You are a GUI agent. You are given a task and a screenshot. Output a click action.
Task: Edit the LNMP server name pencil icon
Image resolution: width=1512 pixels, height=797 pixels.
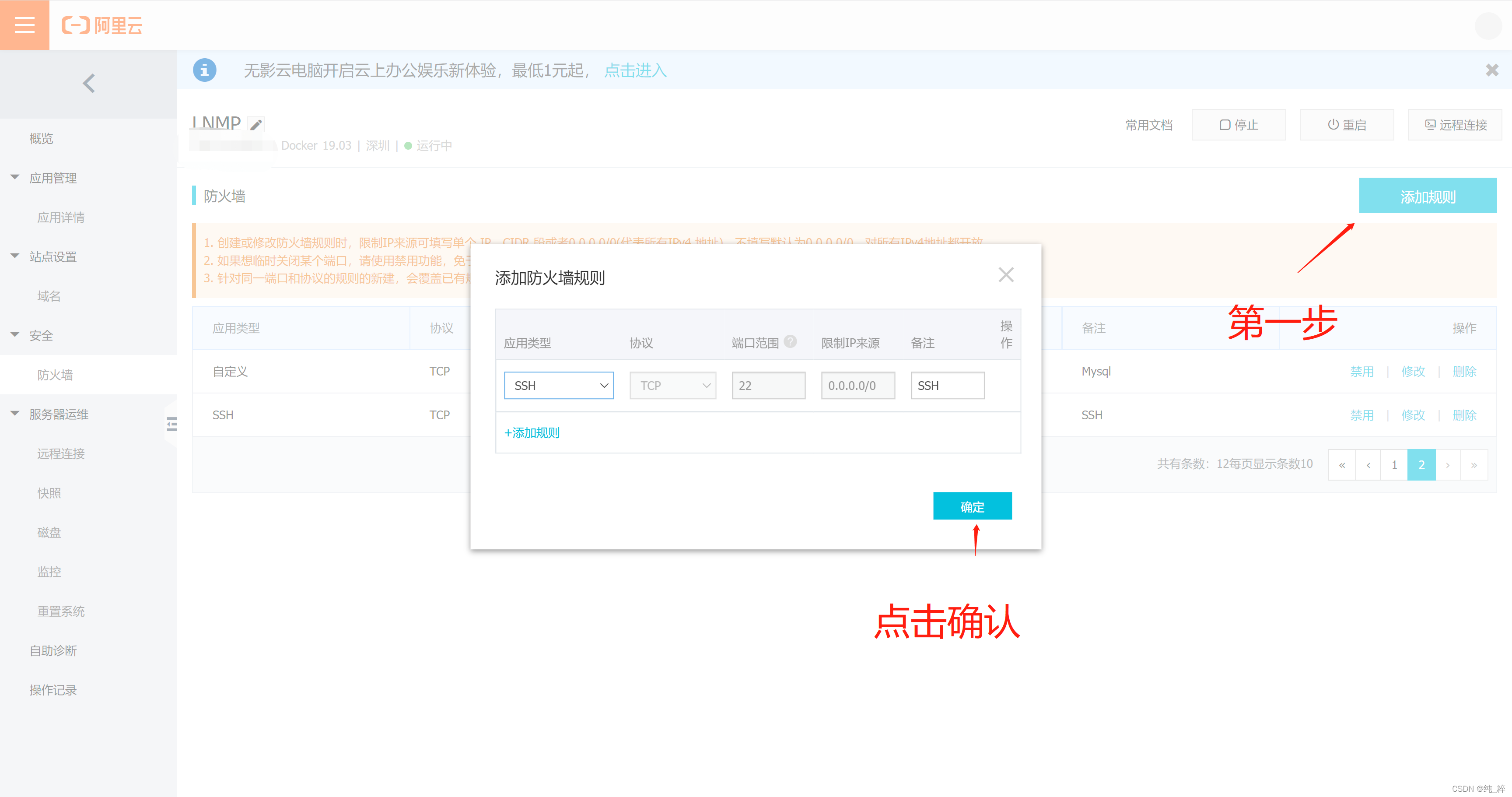(255, 124)
